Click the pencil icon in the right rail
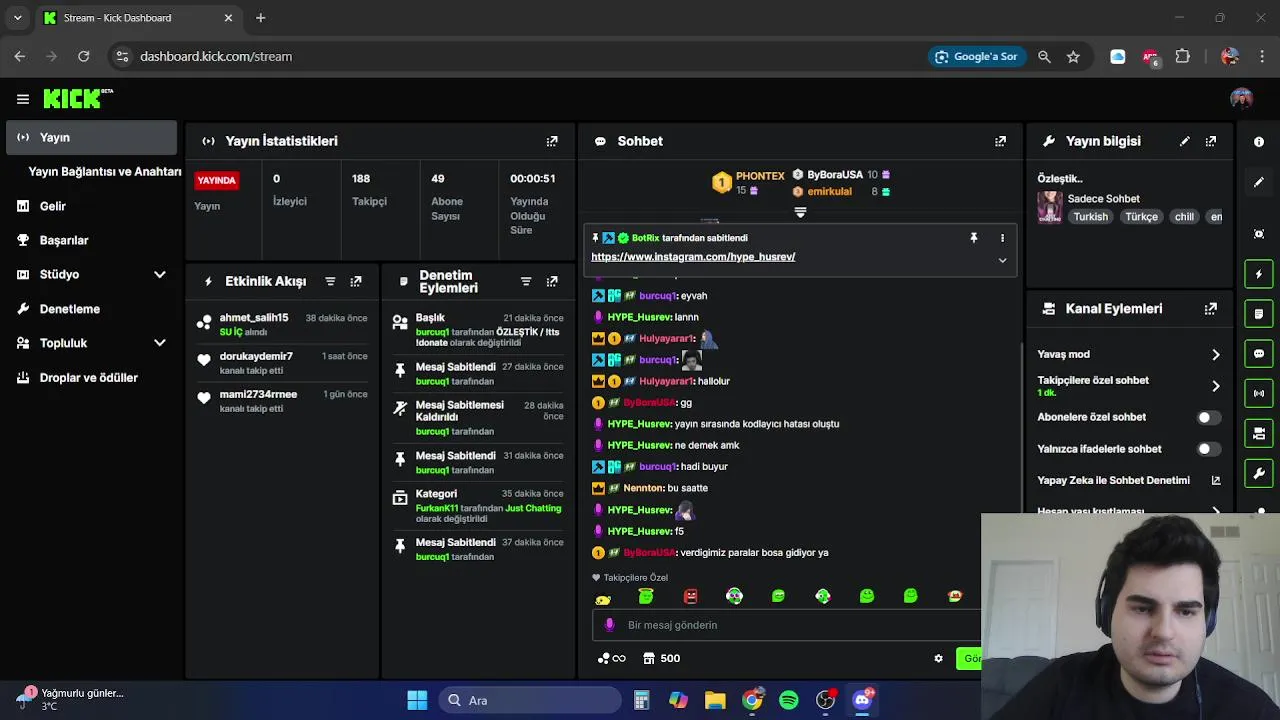This screenshot has height=720, width=1280. click(1259, 182)
